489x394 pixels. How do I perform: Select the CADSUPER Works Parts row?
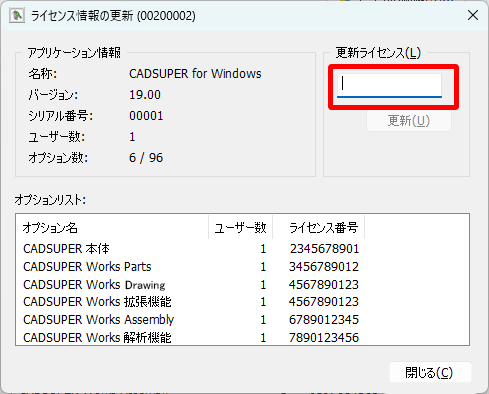(x=242, y=267)
